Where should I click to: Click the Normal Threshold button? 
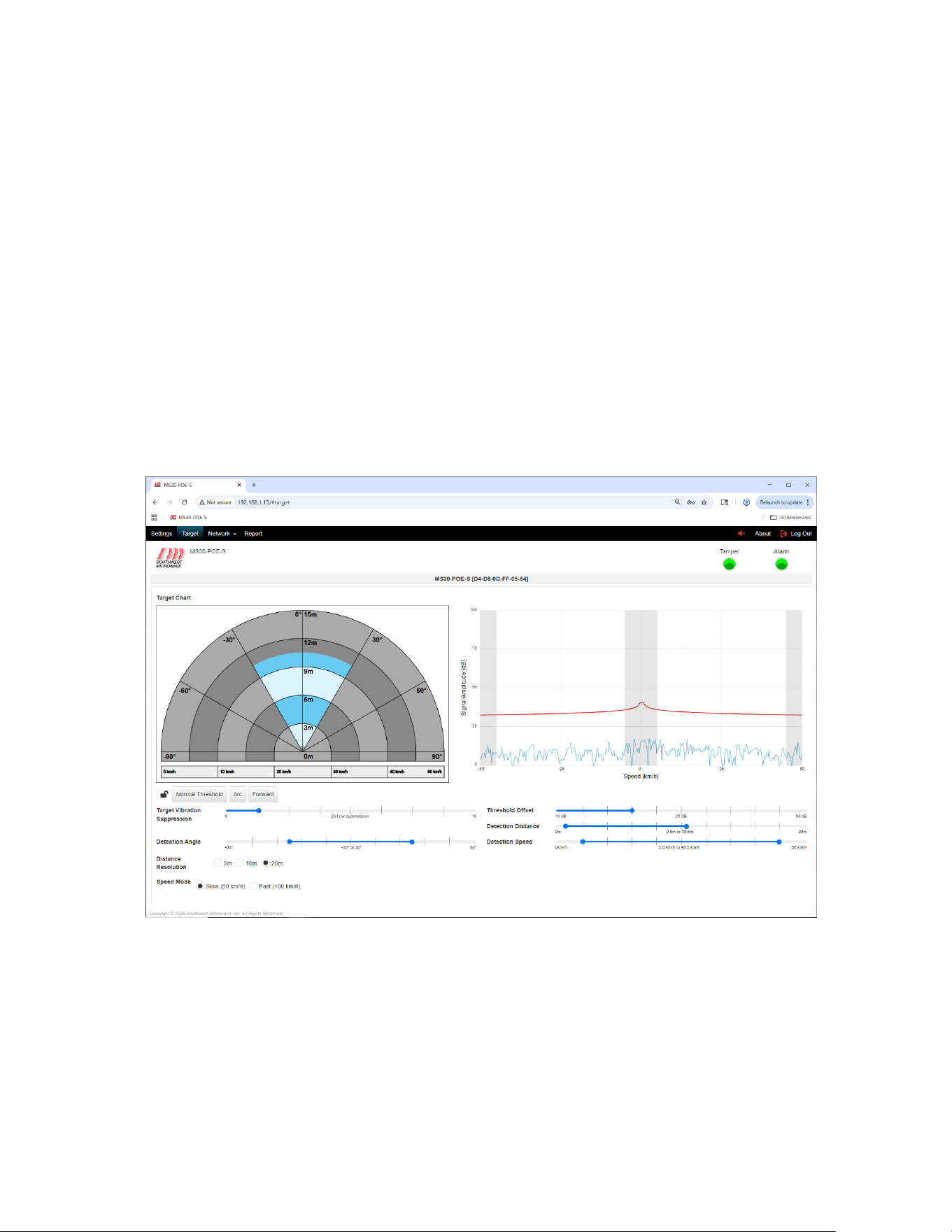pyautogui.click(x=199, y=795)
